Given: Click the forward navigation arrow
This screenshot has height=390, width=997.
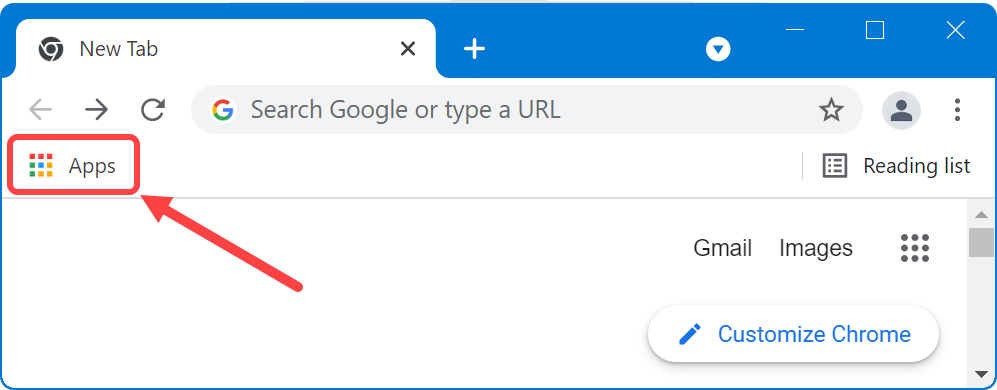Looking at the screenshot, I should click(x=97, y=110).
